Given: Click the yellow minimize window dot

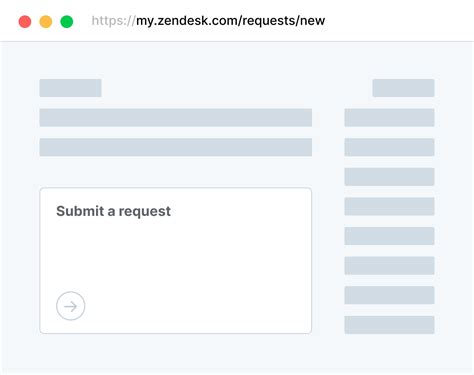Looking at the screenshot, I should pos(46,22).
